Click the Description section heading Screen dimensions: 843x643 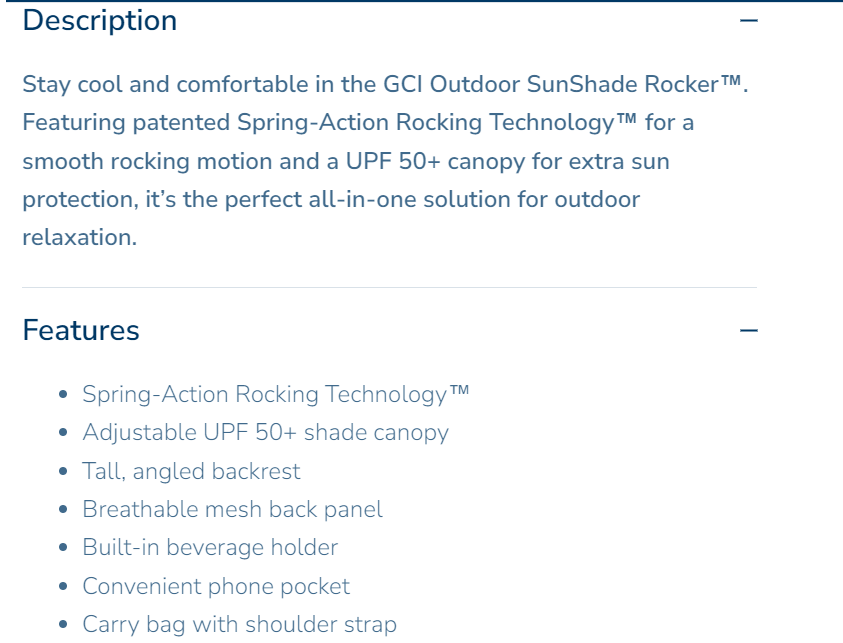point(100,20)
